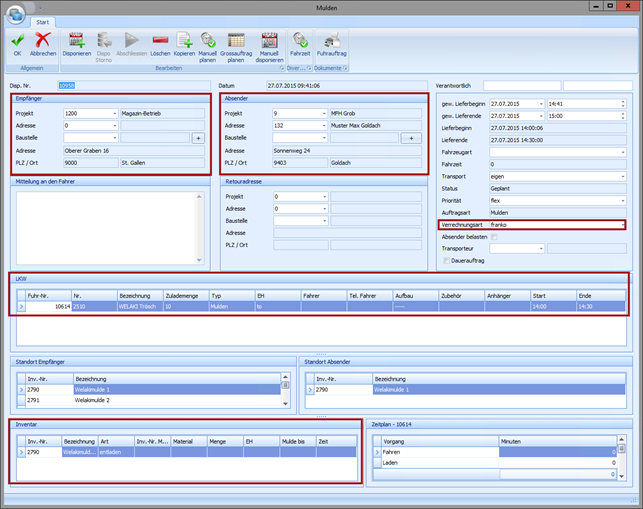
Task: Open Empfänger Adresse dropdown showing 0
Action: pos(115,126)
